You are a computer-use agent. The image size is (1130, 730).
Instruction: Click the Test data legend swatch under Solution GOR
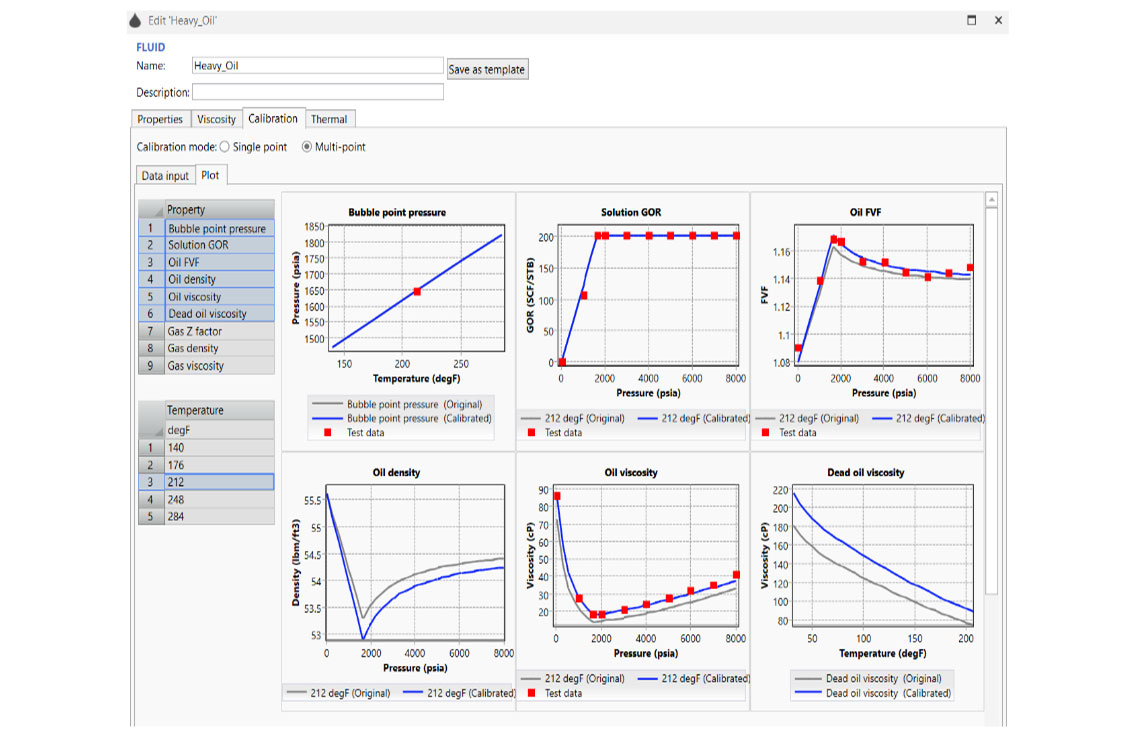click(532, 433)
